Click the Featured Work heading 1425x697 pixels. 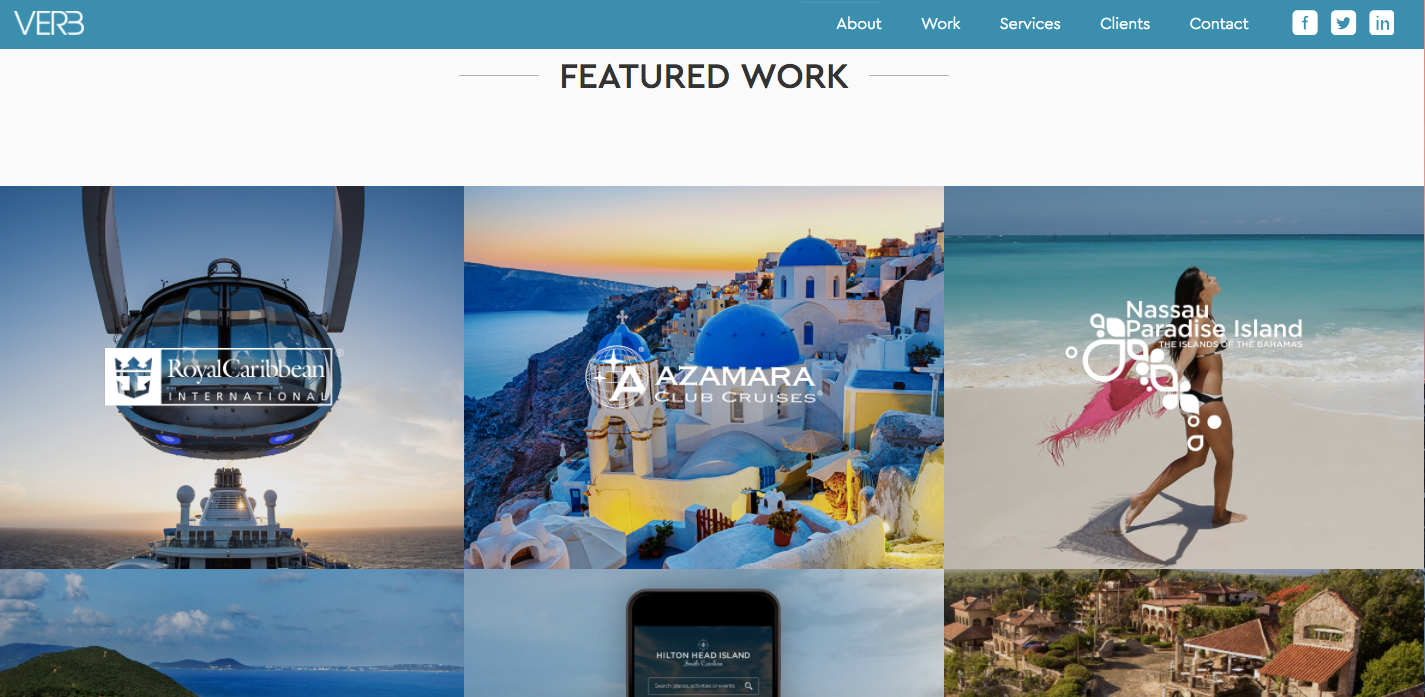coord(704,76)
